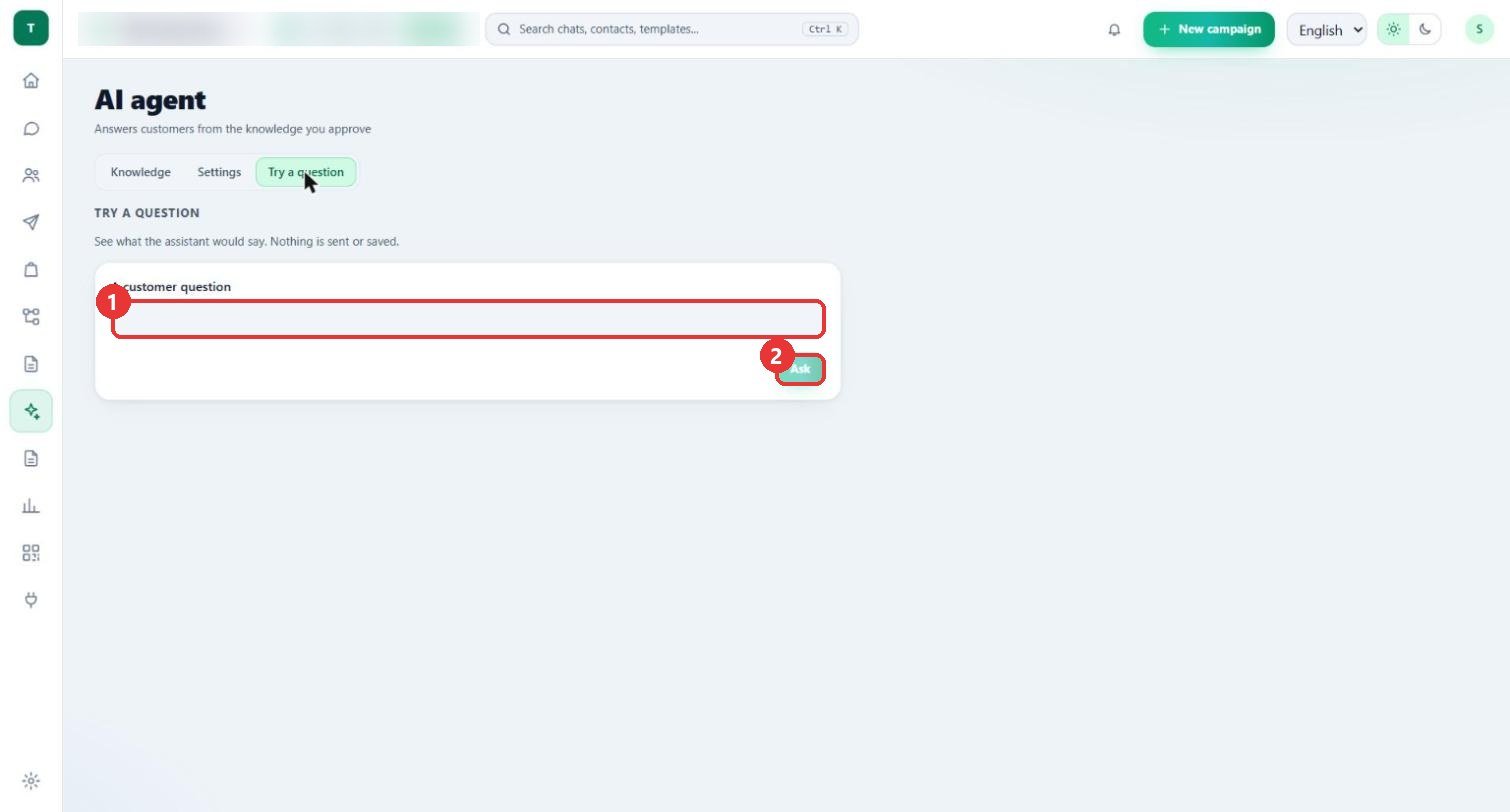Open the gear settings icon at sidebar bottom
This screenshot has width=1510, height=812.
31,781
